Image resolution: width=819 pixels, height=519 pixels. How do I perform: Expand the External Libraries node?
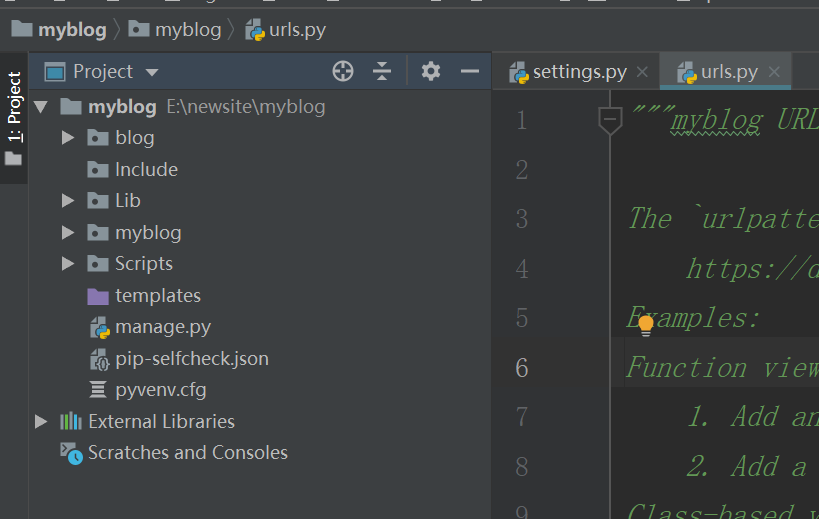(41, 422)
